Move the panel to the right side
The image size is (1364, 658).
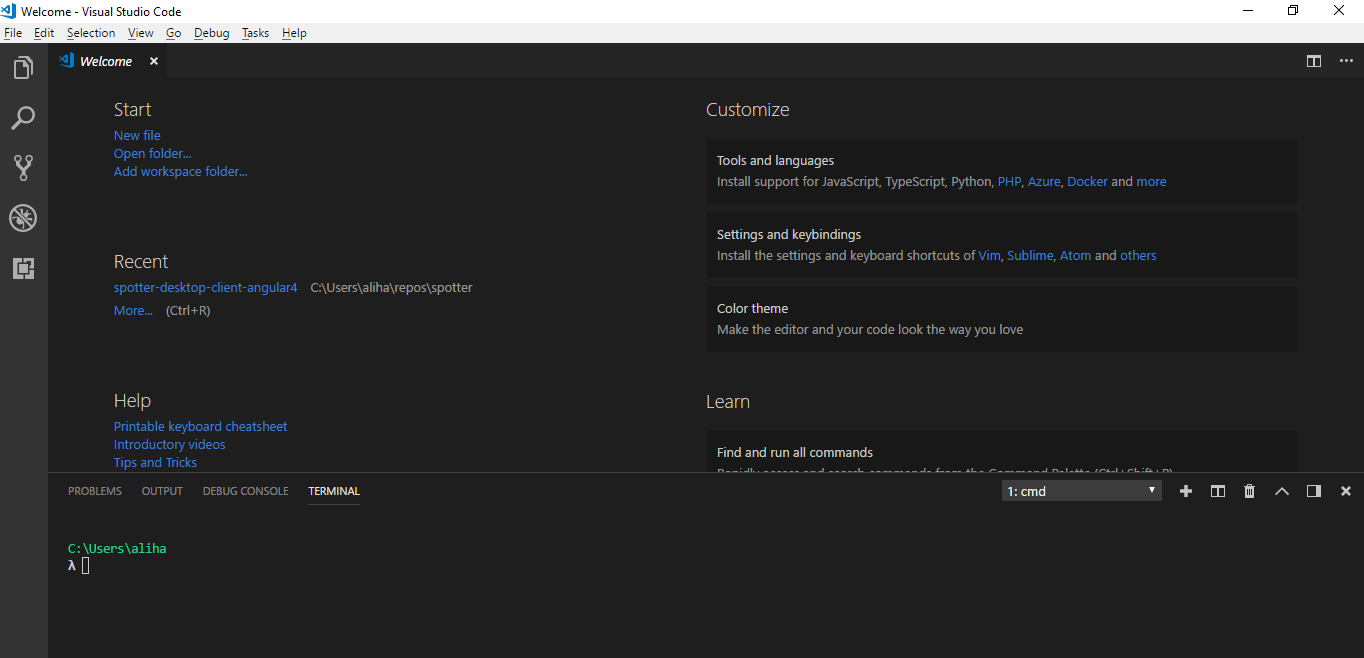1314,491
